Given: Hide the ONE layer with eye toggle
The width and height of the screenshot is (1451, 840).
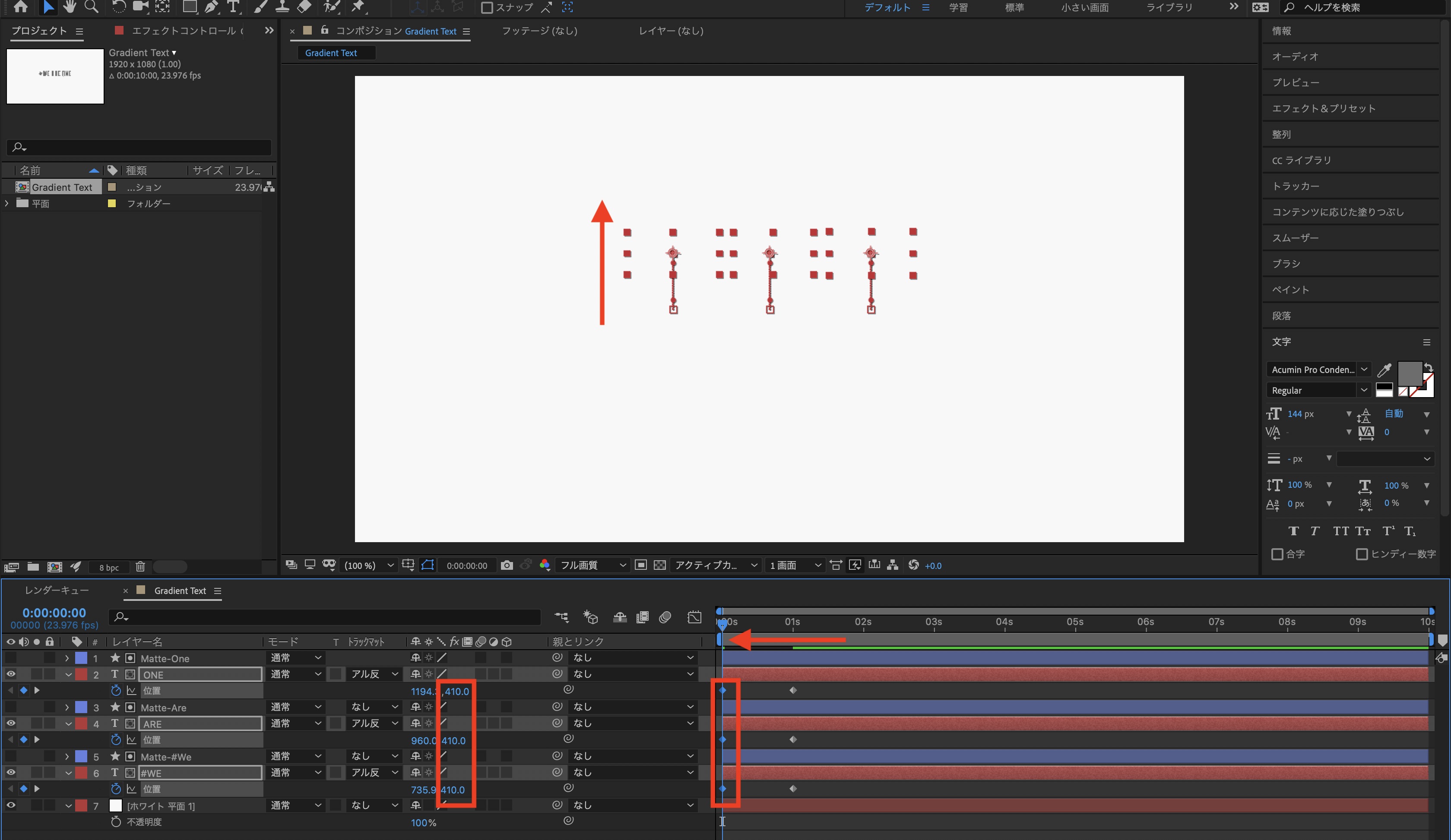Looking at the screenshot, I should (11, 674).
